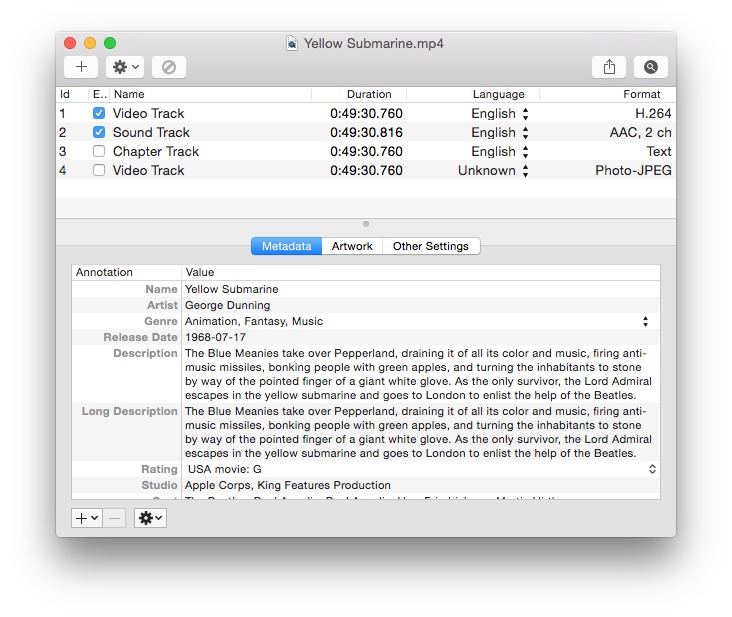Click the H.264 format cell

coord(653,113)
